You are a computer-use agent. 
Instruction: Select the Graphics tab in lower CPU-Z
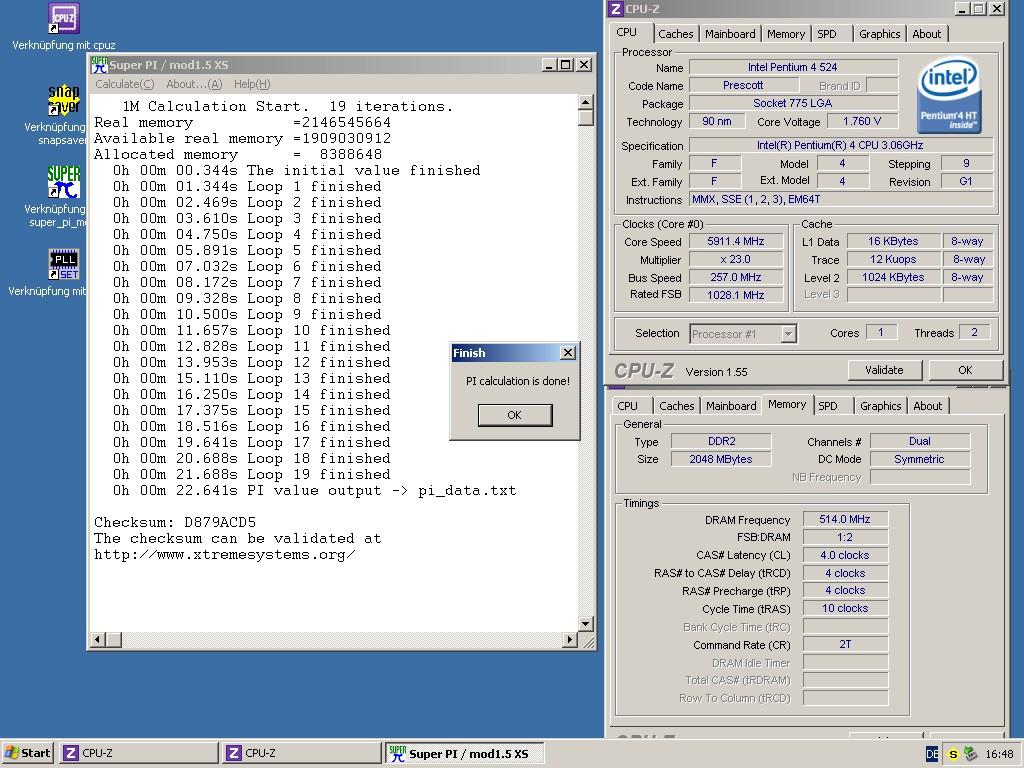[880, 406]
